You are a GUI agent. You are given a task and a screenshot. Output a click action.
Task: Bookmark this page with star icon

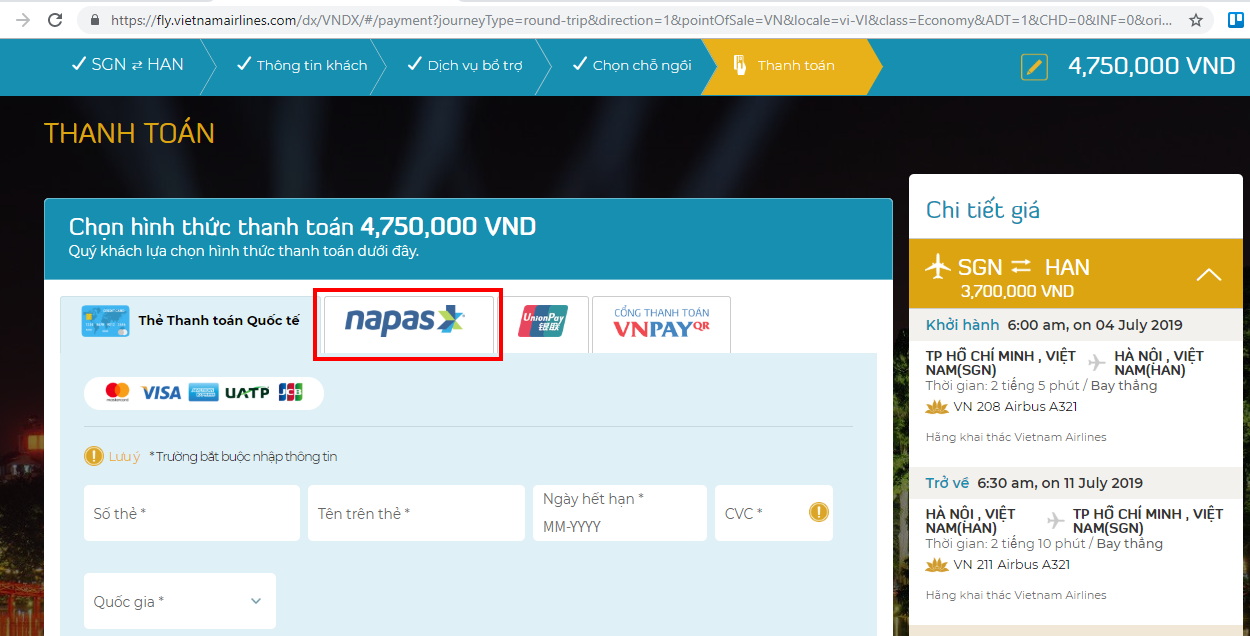coord(1196,20)
